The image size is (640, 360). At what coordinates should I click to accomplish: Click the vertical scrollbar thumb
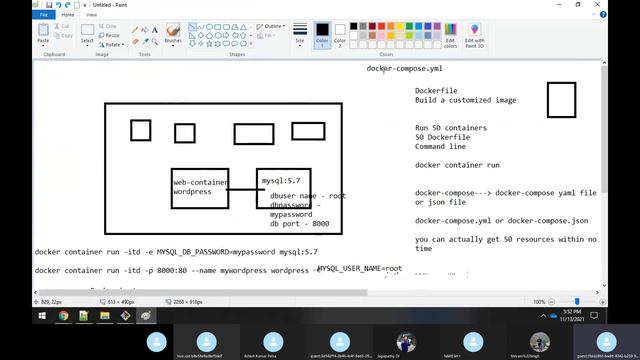pyautogui.click(x=604, y=129)
